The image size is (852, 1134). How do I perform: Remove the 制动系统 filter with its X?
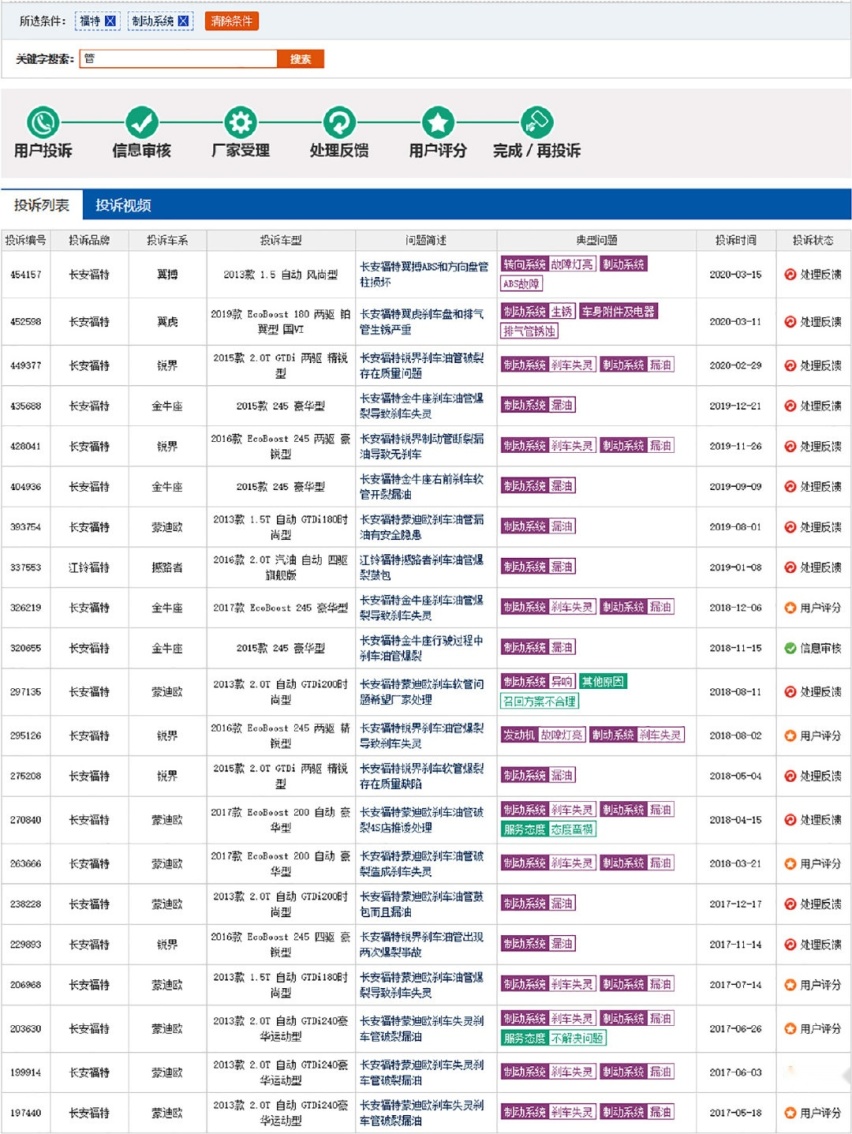[x=183, y=21]
